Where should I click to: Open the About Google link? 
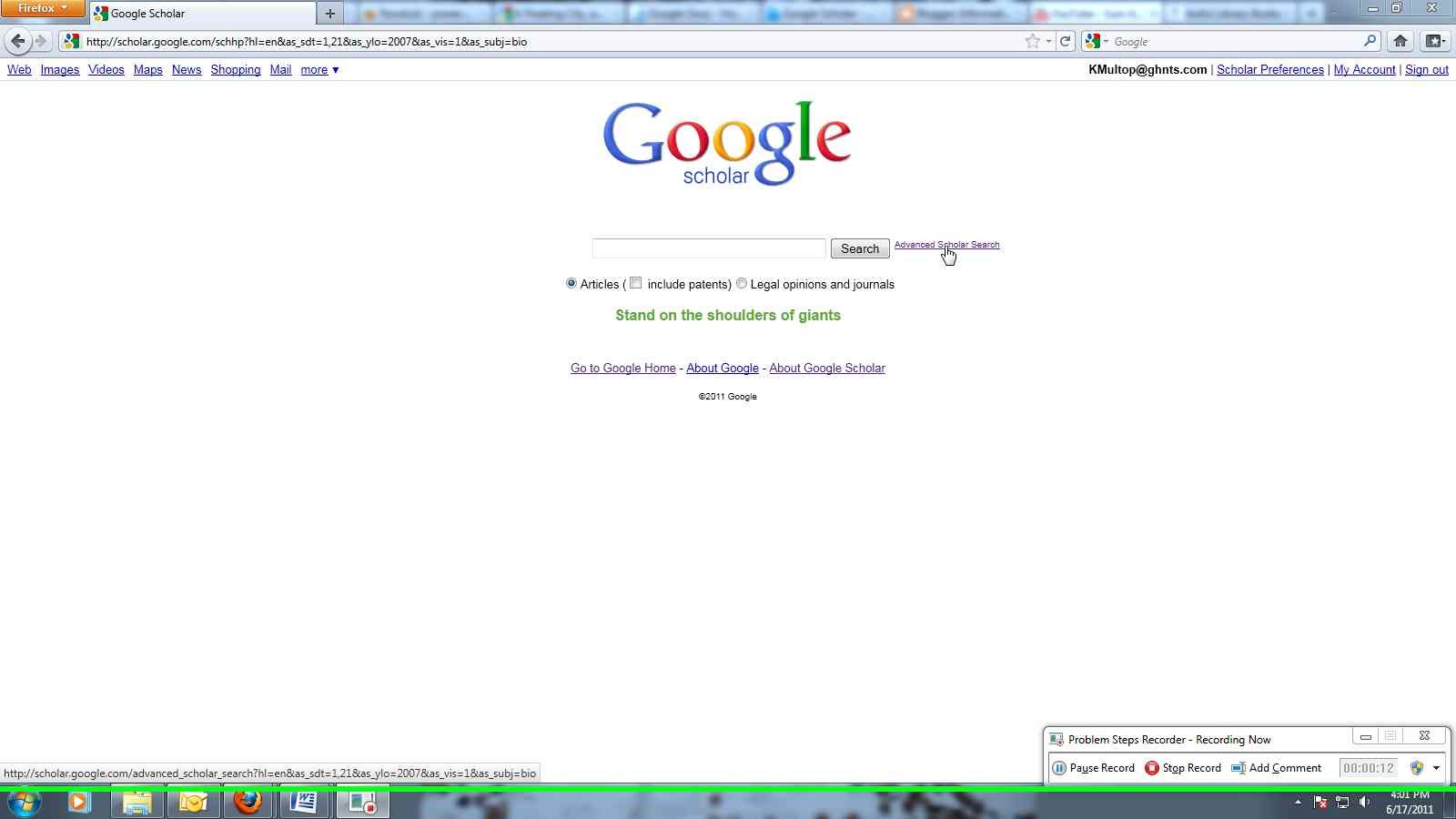click(x=722, y=368)
